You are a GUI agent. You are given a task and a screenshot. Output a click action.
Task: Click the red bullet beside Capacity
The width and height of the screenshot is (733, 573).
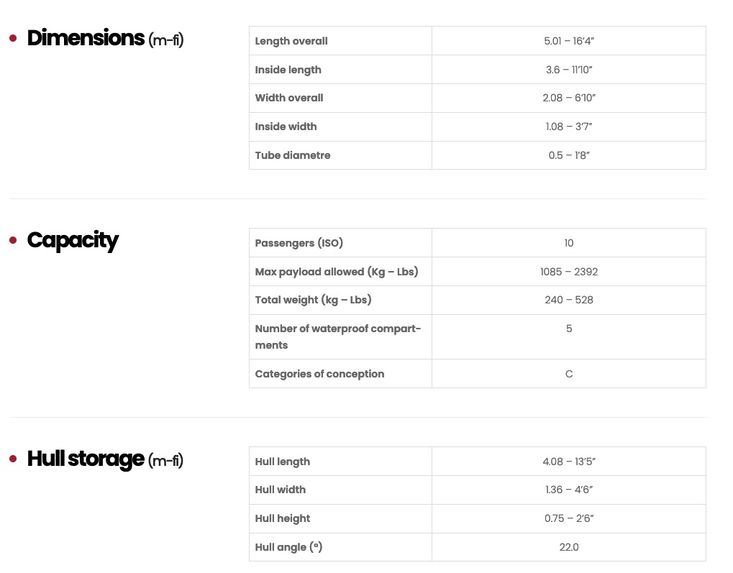pos(13,241)
